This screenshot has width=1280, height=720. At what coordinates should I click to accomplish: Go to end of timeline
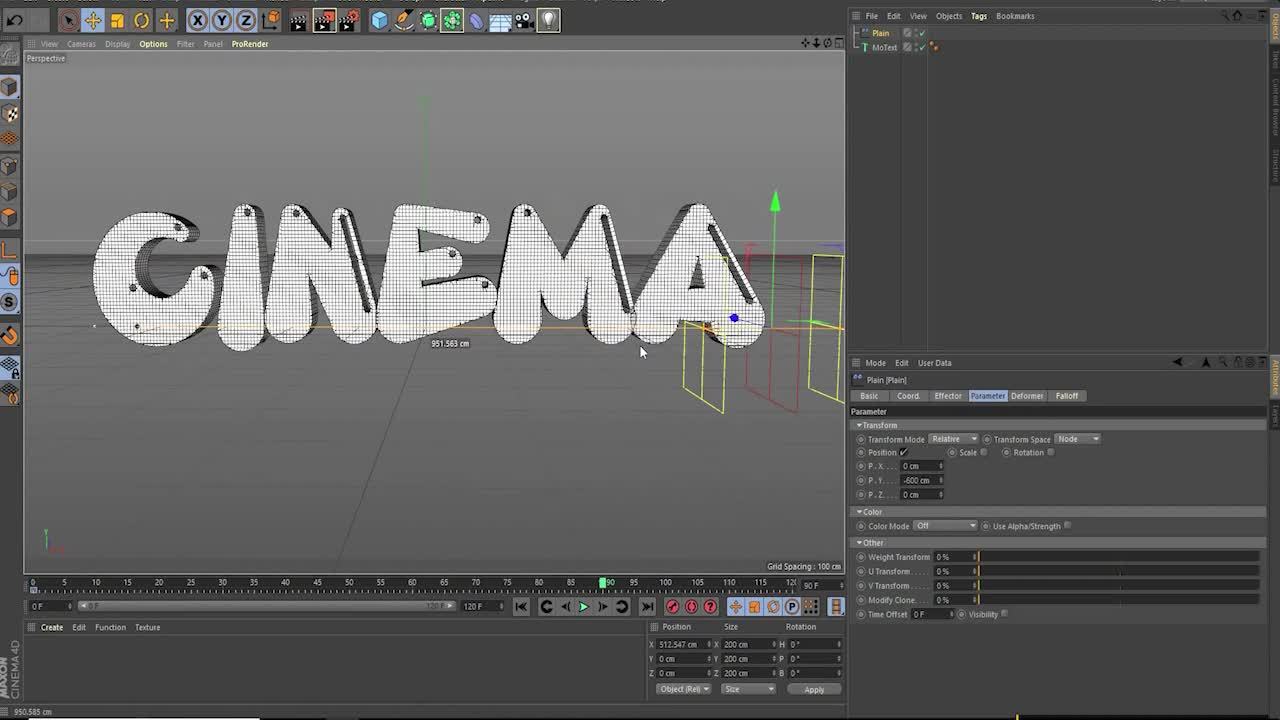coord(647,606)
